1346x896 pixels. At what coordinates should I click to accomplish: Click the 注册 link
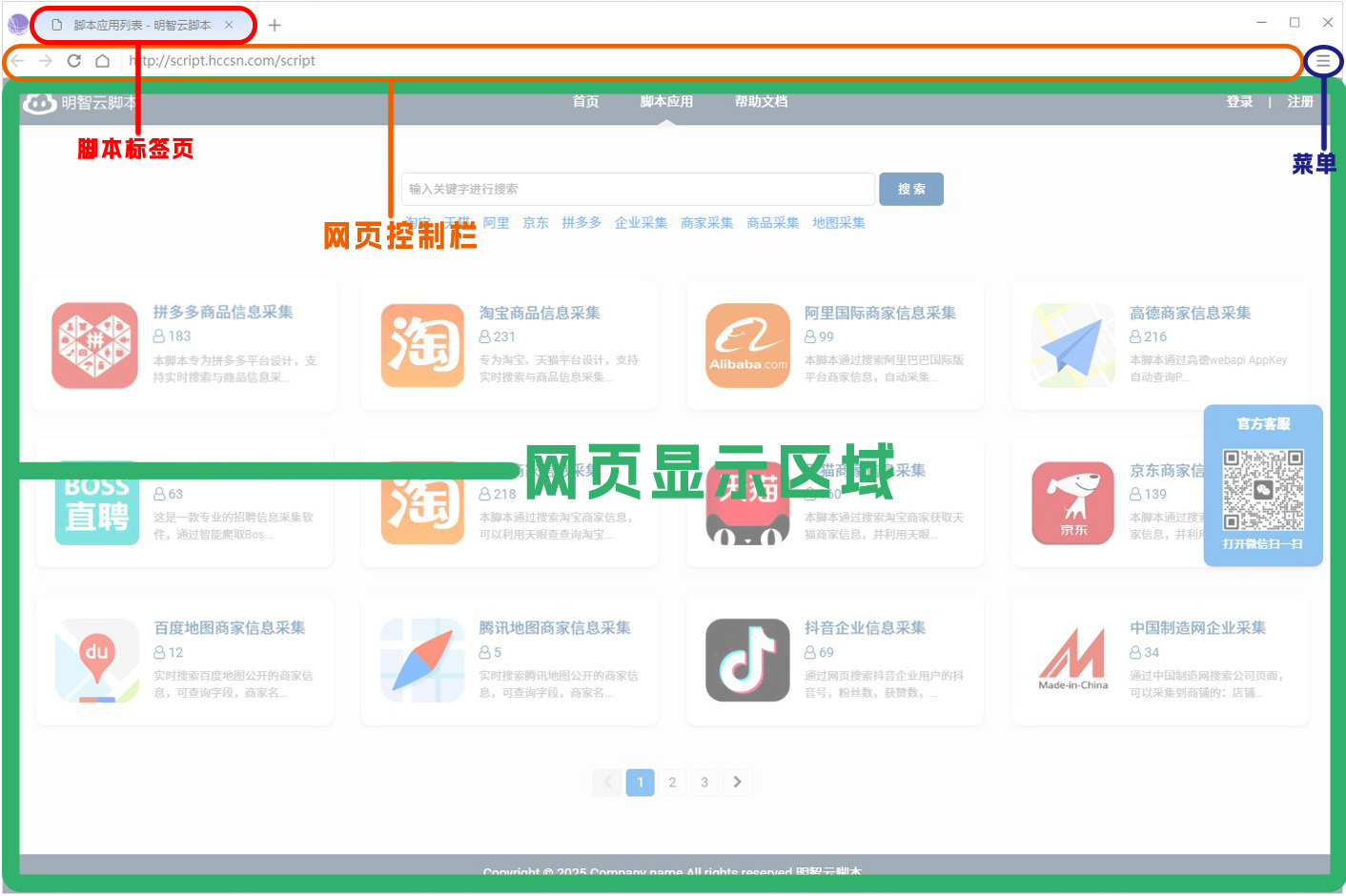tap(1300, 102)
